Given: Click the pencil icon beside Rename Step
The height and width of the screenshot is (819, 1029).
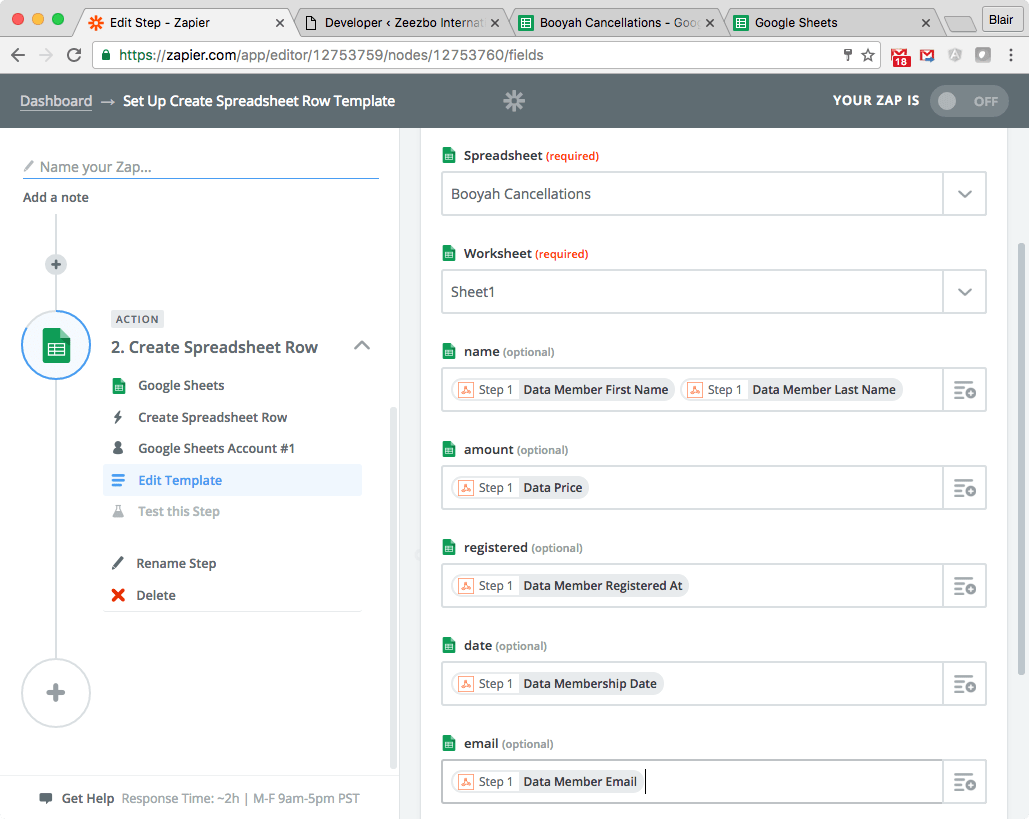Looking at the screenshot, I should point(117,563).
